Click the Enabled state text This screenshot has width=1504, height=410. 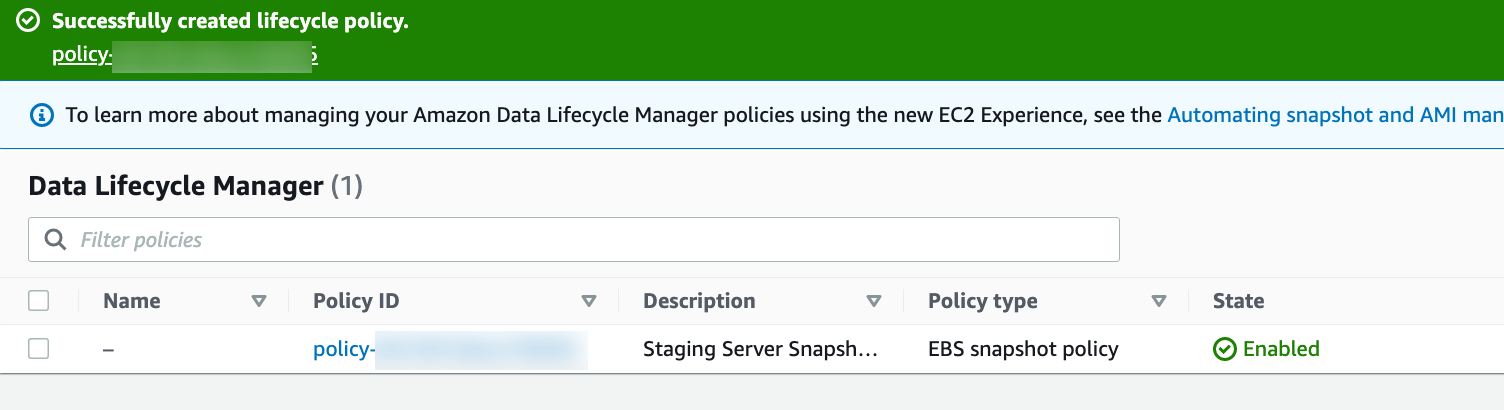[x=1281, y=349]
